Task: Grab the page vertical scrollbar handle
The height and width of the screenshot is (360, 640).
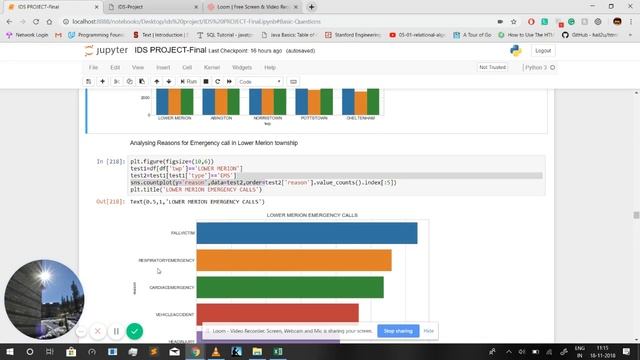Action: click(x=636, y=215)
